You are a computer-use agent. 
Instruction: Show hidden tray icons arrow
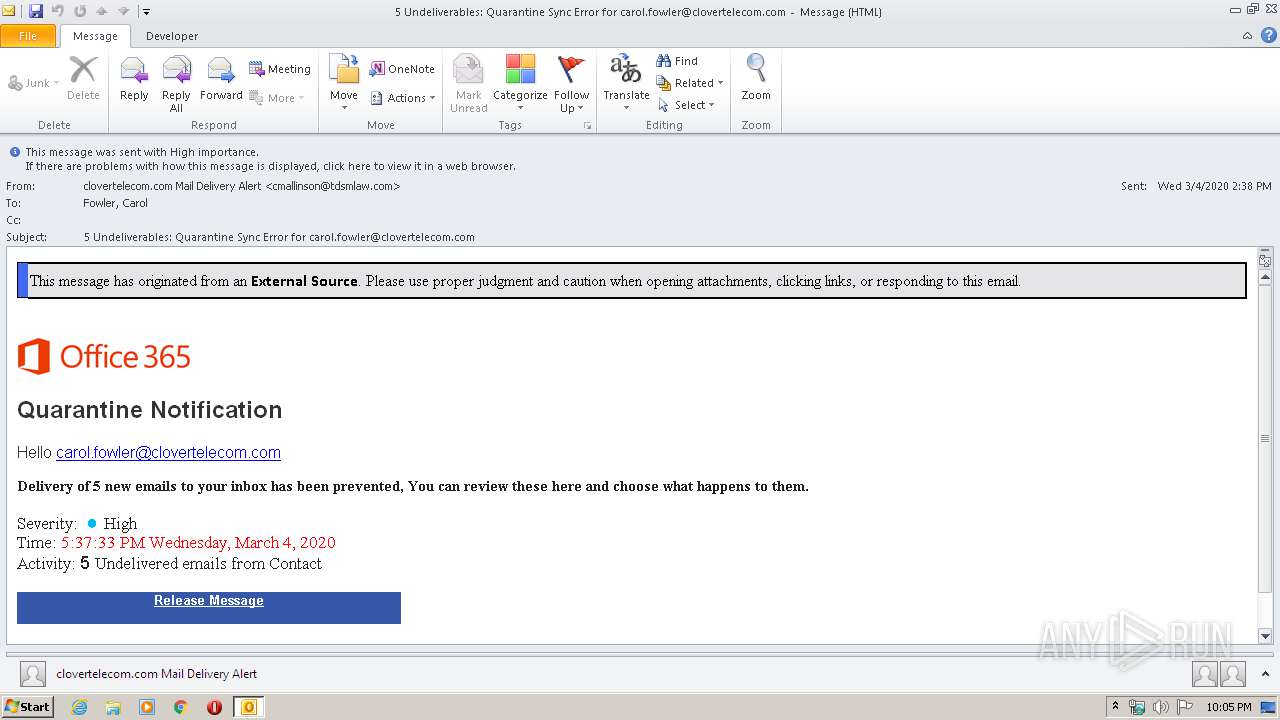pyautogui.click(x=1116, y=707)
